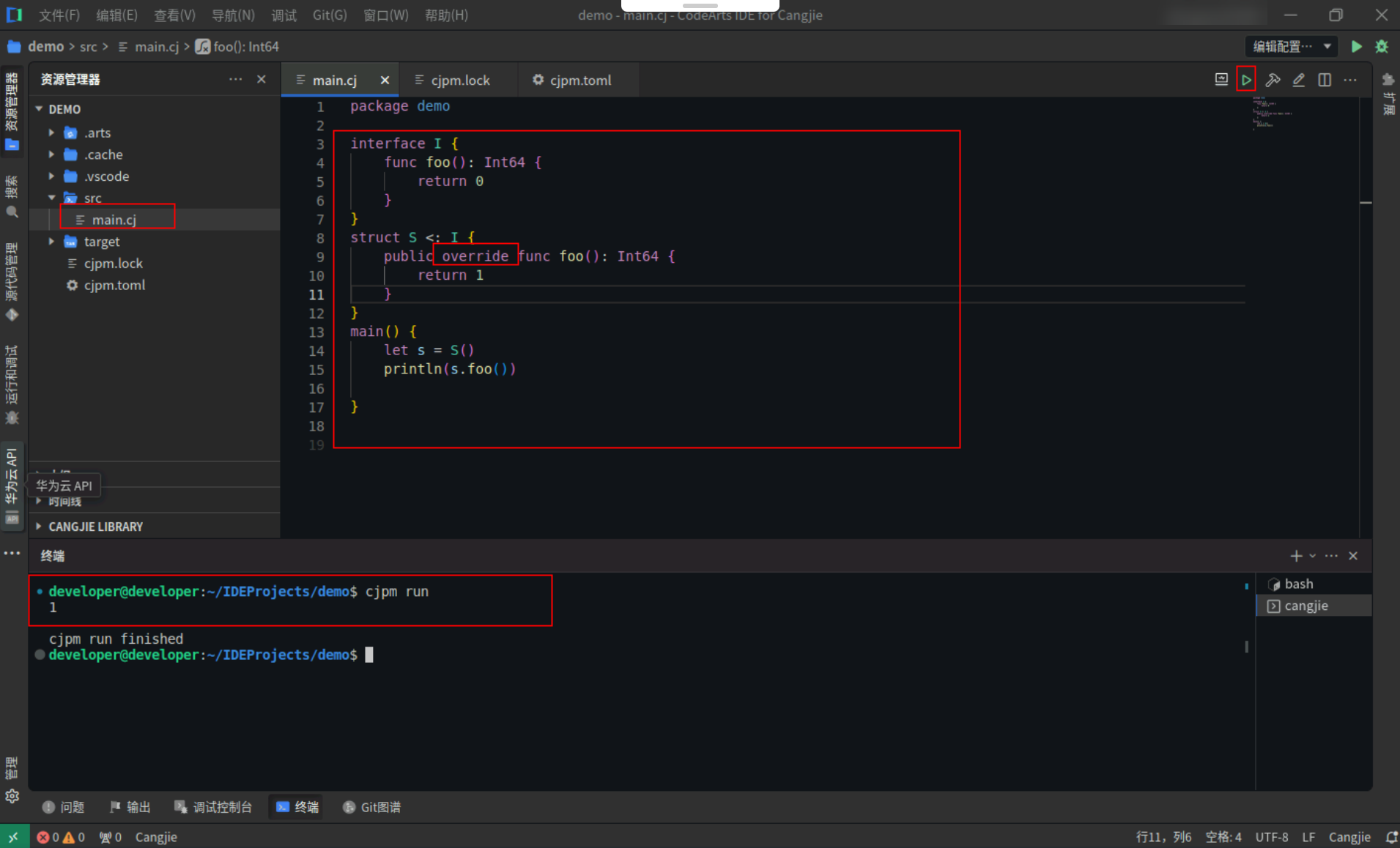Image resolution: width=1400 pixels, height=848 pixels.
Task: Toggle split editor layout icon
Action: coord(1325,80)
